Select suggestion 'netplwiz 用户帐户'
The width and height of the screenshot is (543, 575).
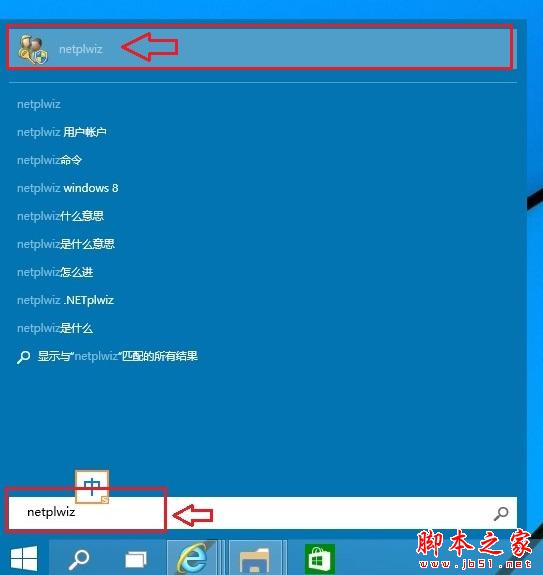tap(62, 132)
